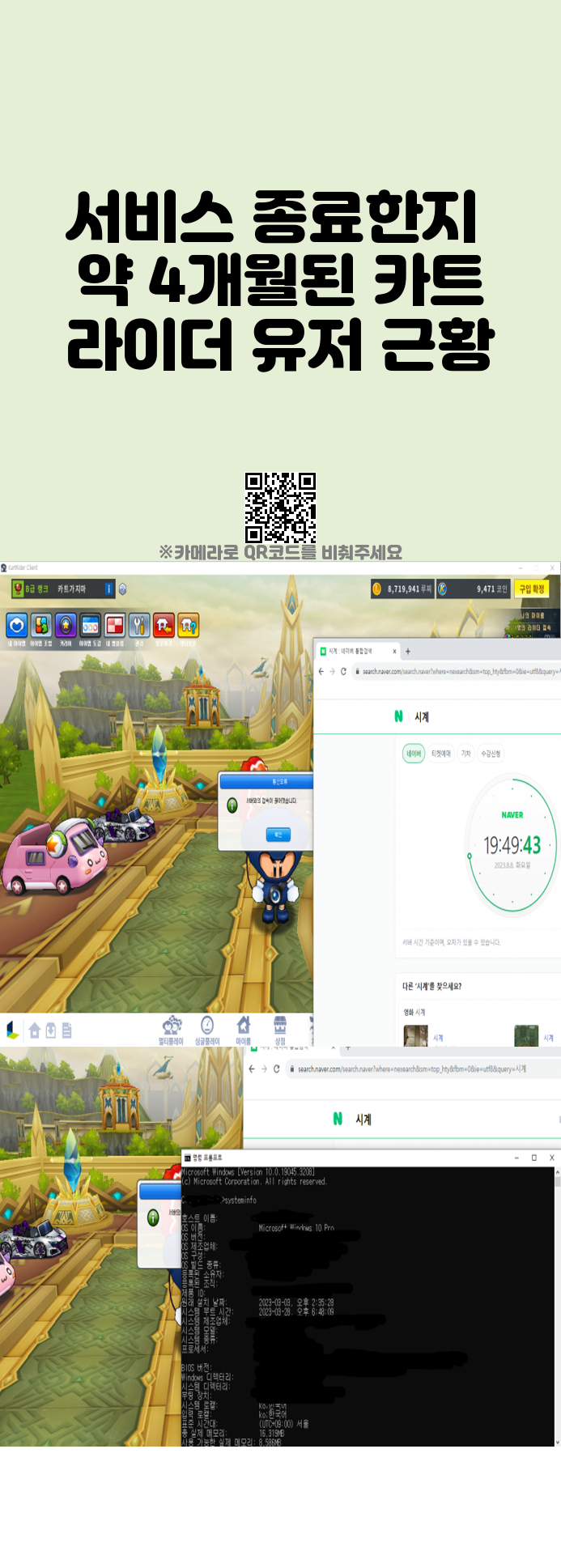Reload the page in the lower browser

[276, 1069]
